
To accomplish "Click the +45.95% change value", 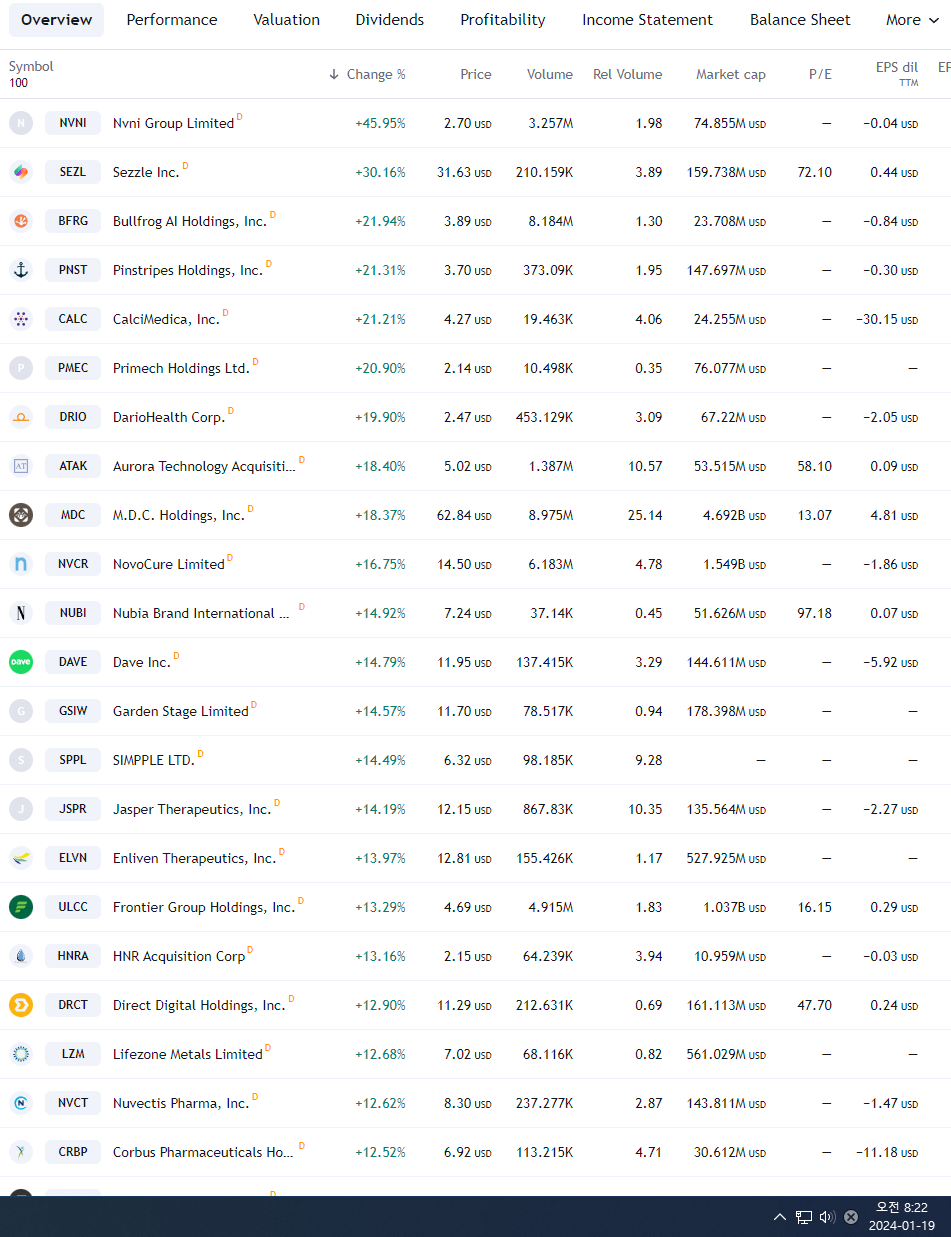I will [x=380, y=124].
